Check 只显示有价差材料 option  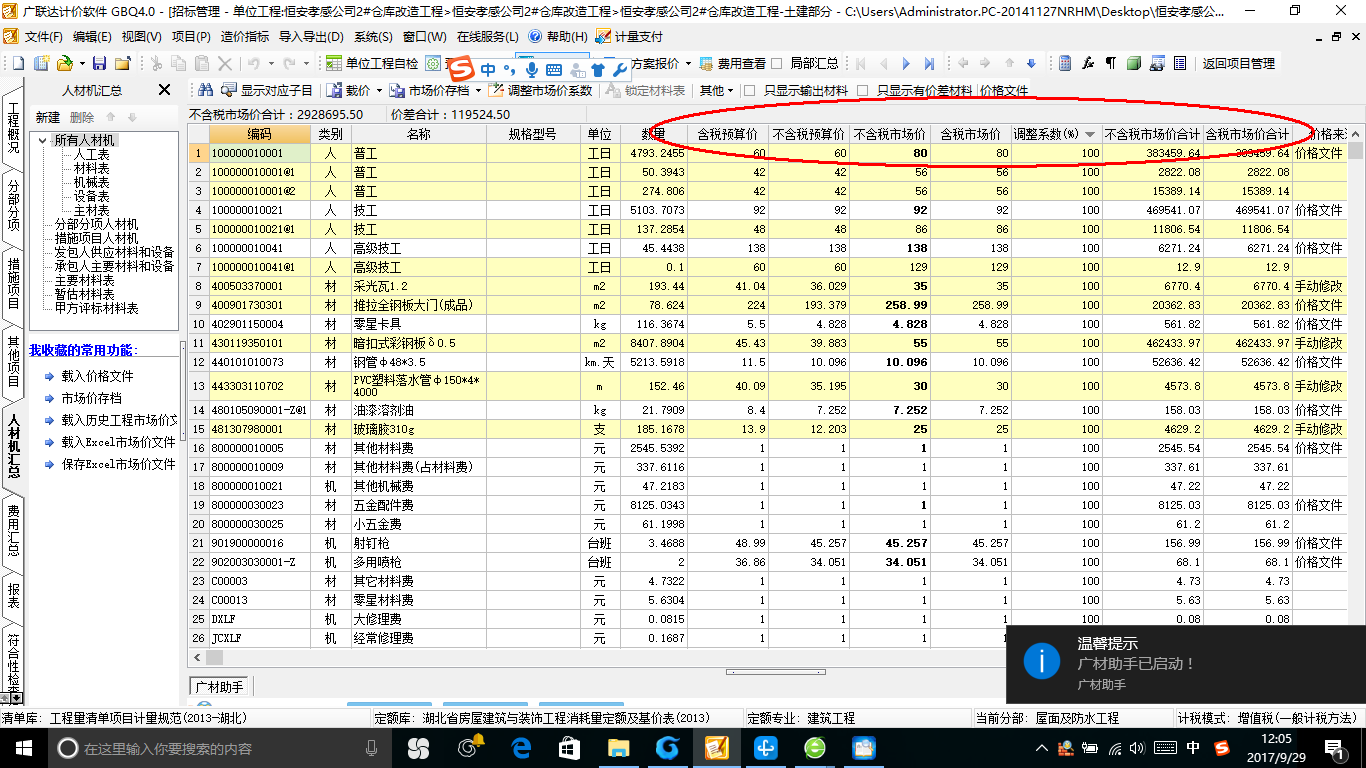[x=863, y=90]
